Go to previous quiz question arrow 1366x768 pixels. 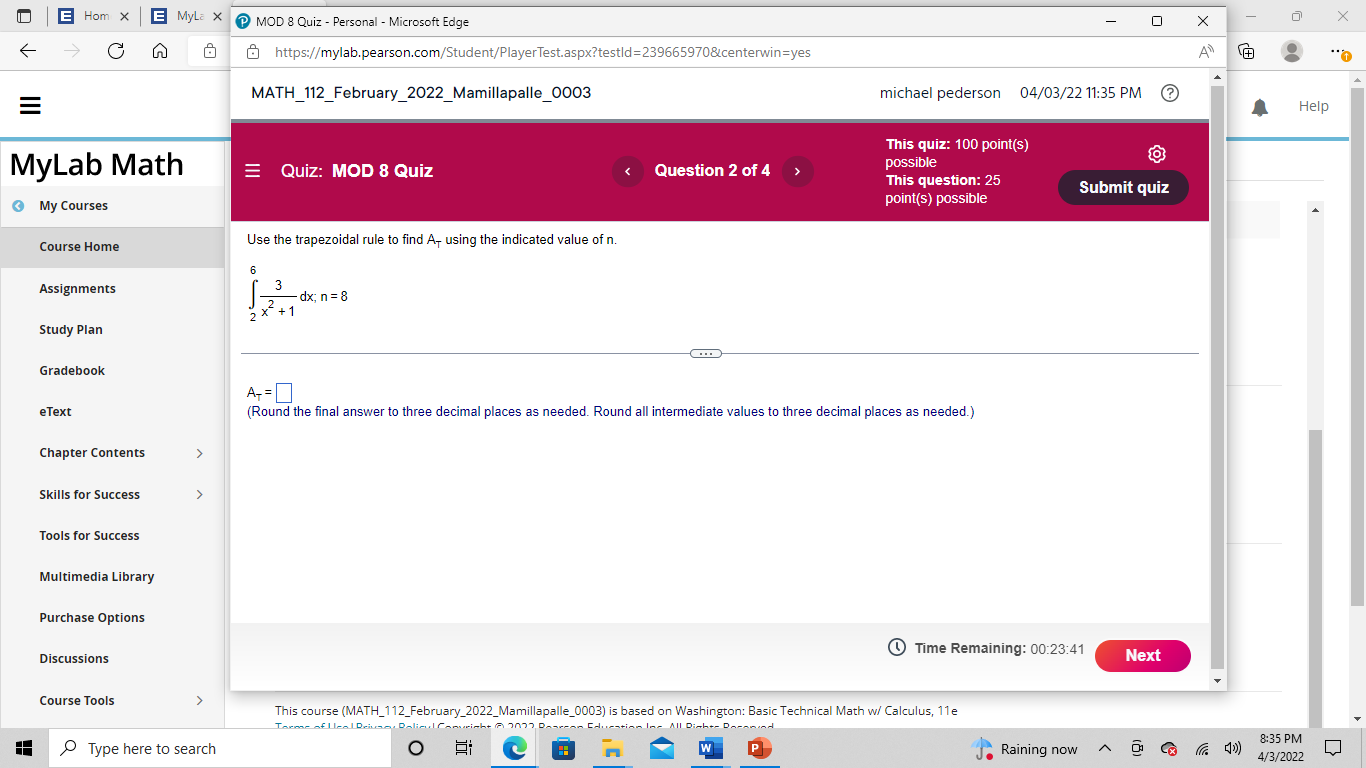(x=627, y=171)
